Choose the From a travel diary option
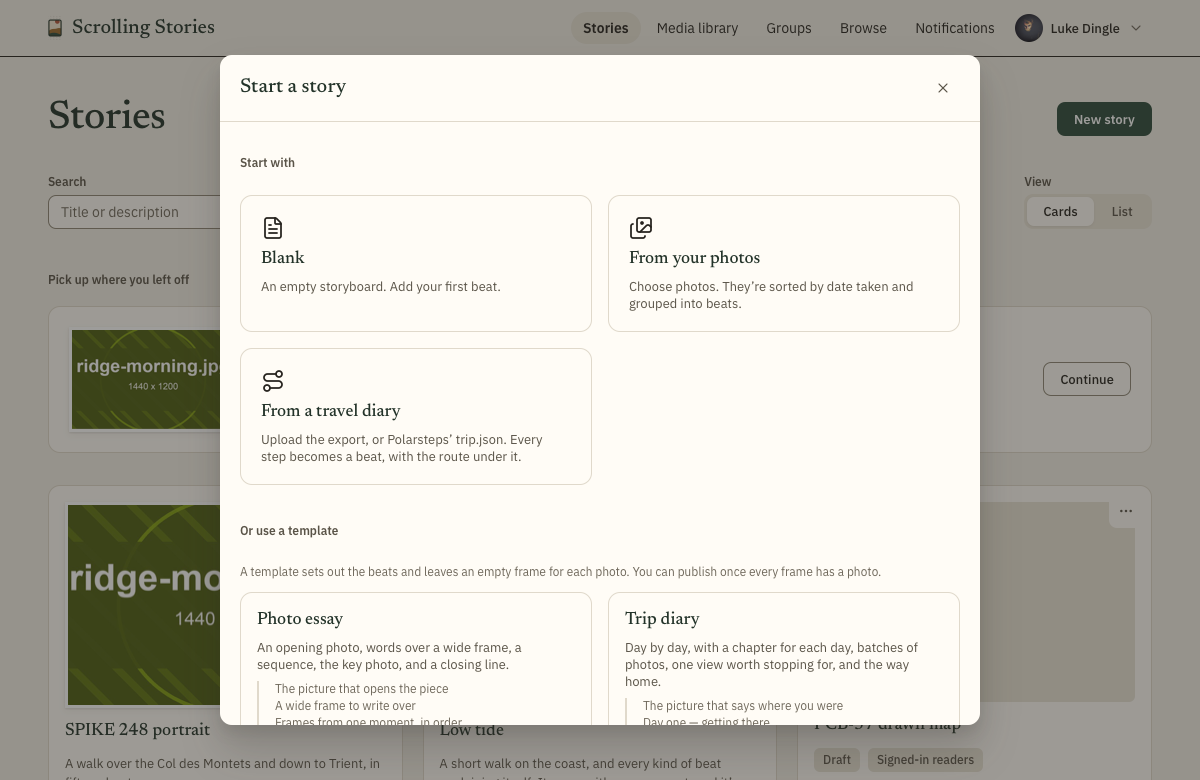 (416, 416)
